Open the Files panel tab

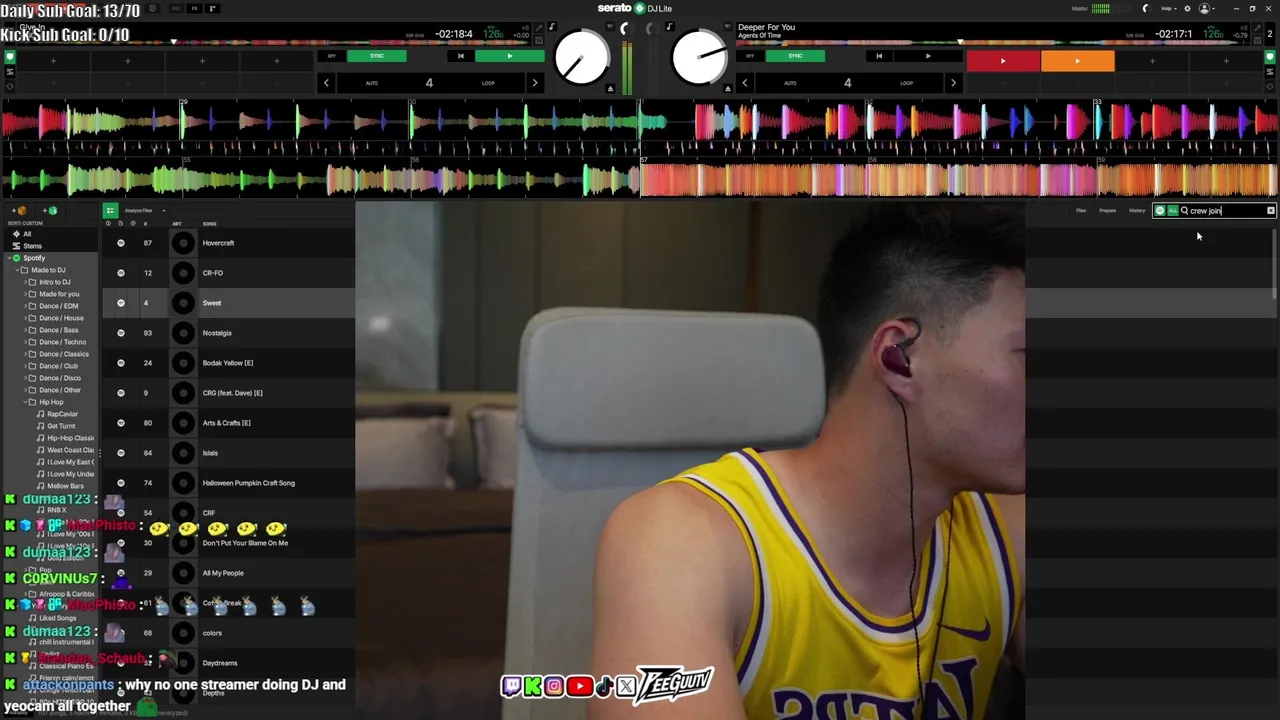1081,210
